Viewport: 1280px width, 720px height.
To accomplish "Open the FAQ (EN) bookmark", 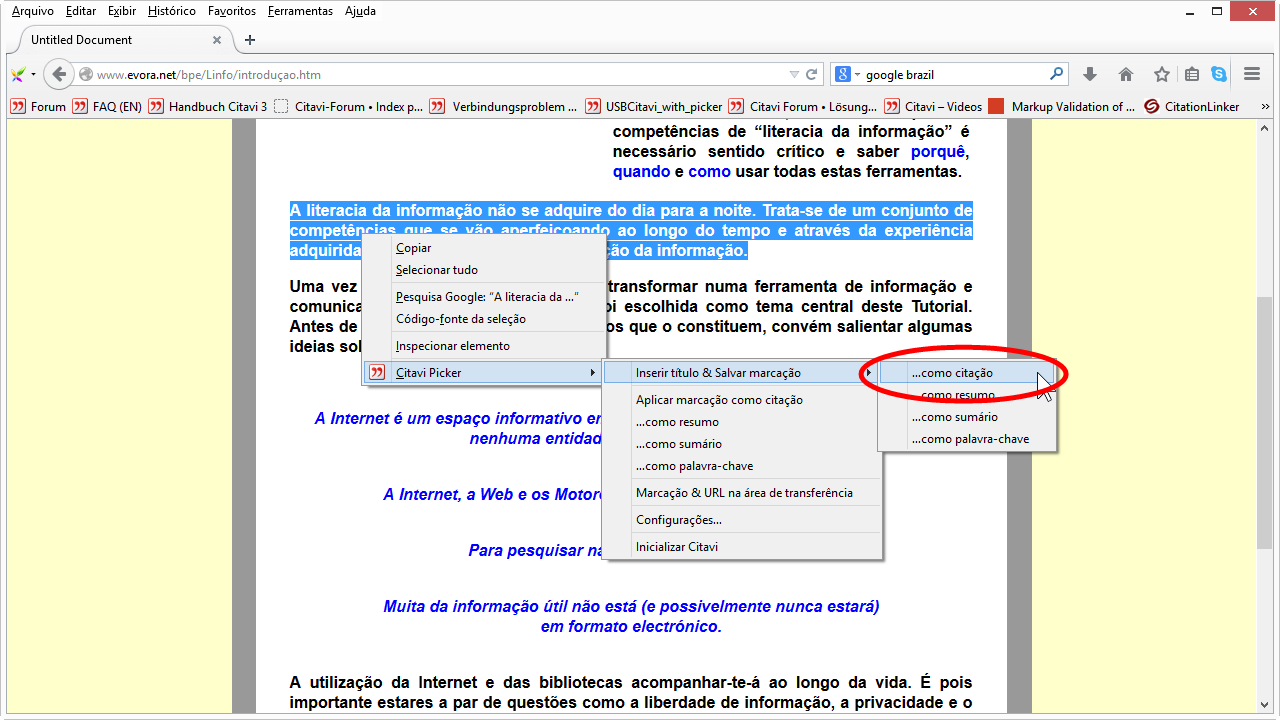I will click(x=107, y=106).
